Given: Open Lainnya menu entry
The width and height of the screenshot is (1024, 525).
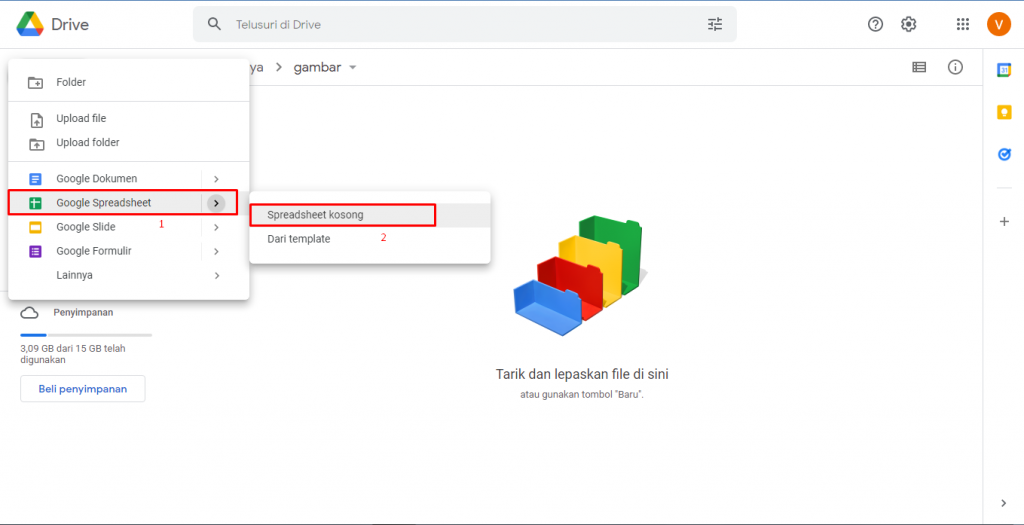Looking at the screenshot, I should point(129,276).
